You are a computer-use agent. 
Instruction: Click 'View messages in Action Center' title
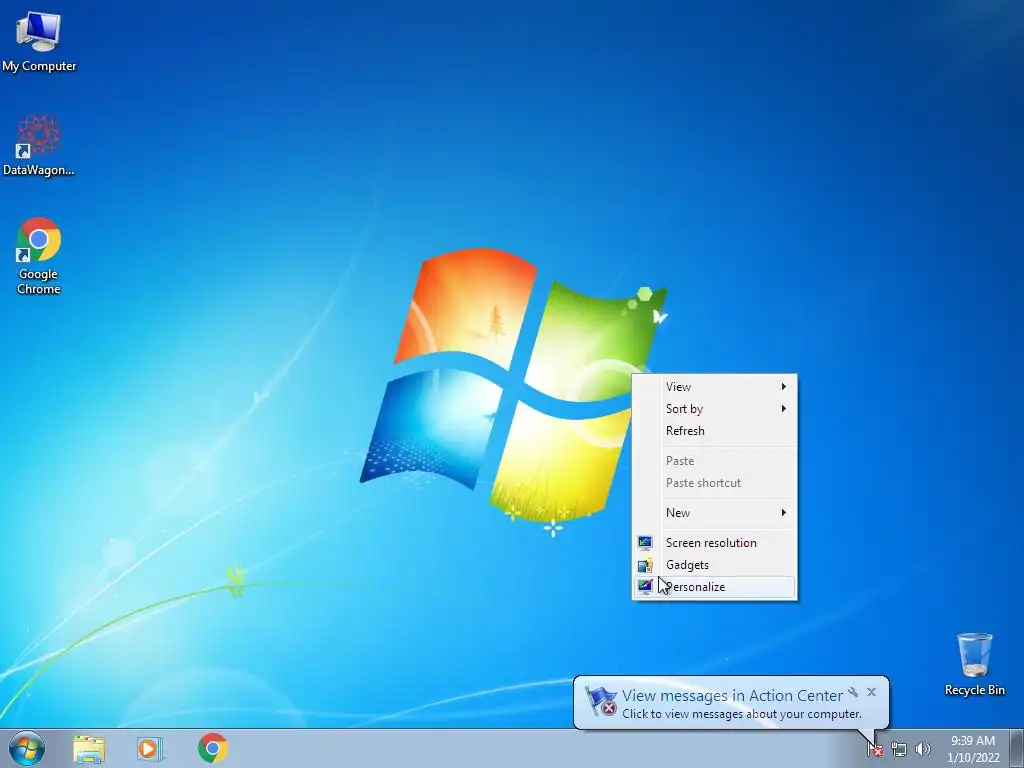pyautogui.click(x=732, y=696)
